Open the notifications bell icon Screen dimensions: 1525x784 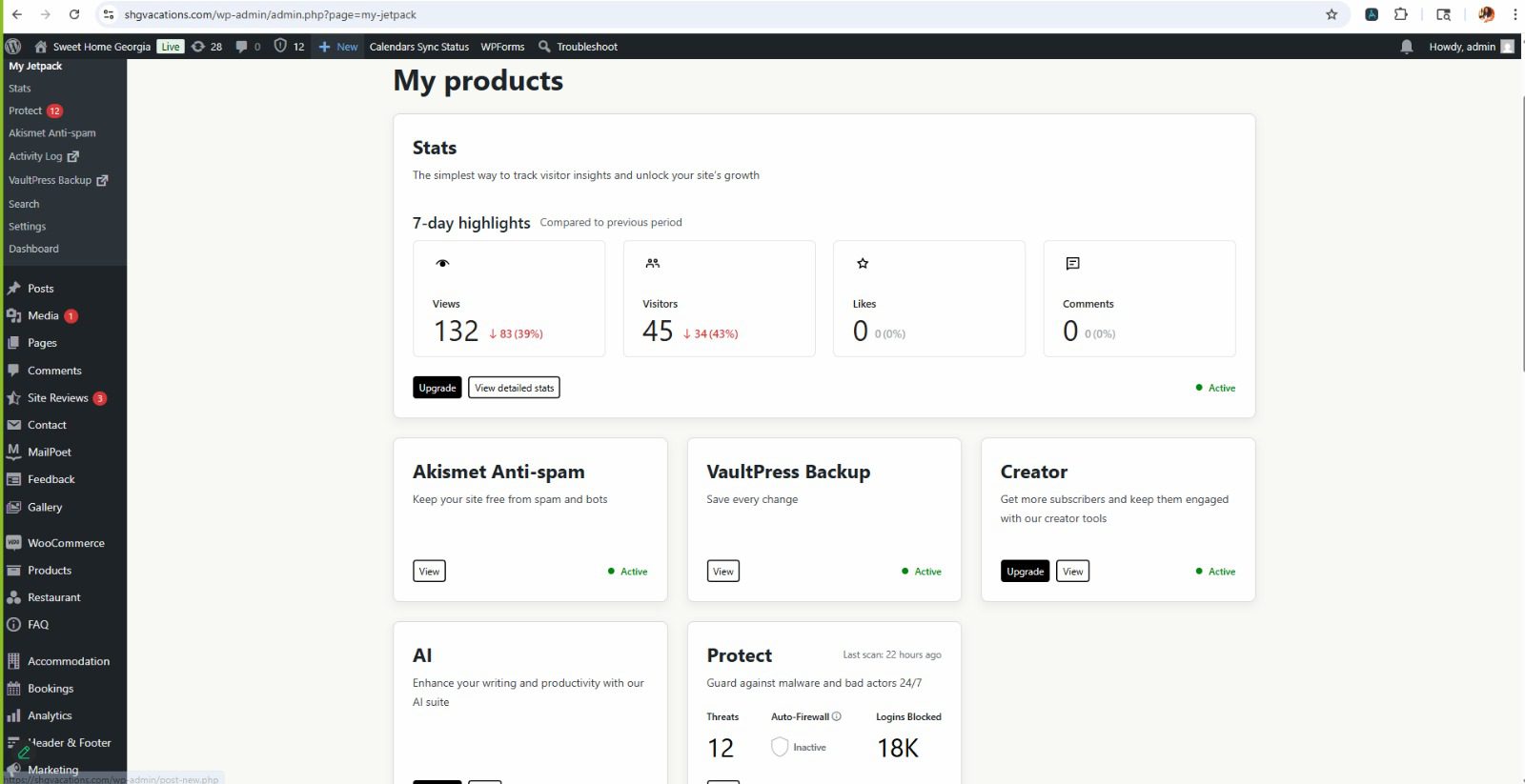pos(1406,47)
